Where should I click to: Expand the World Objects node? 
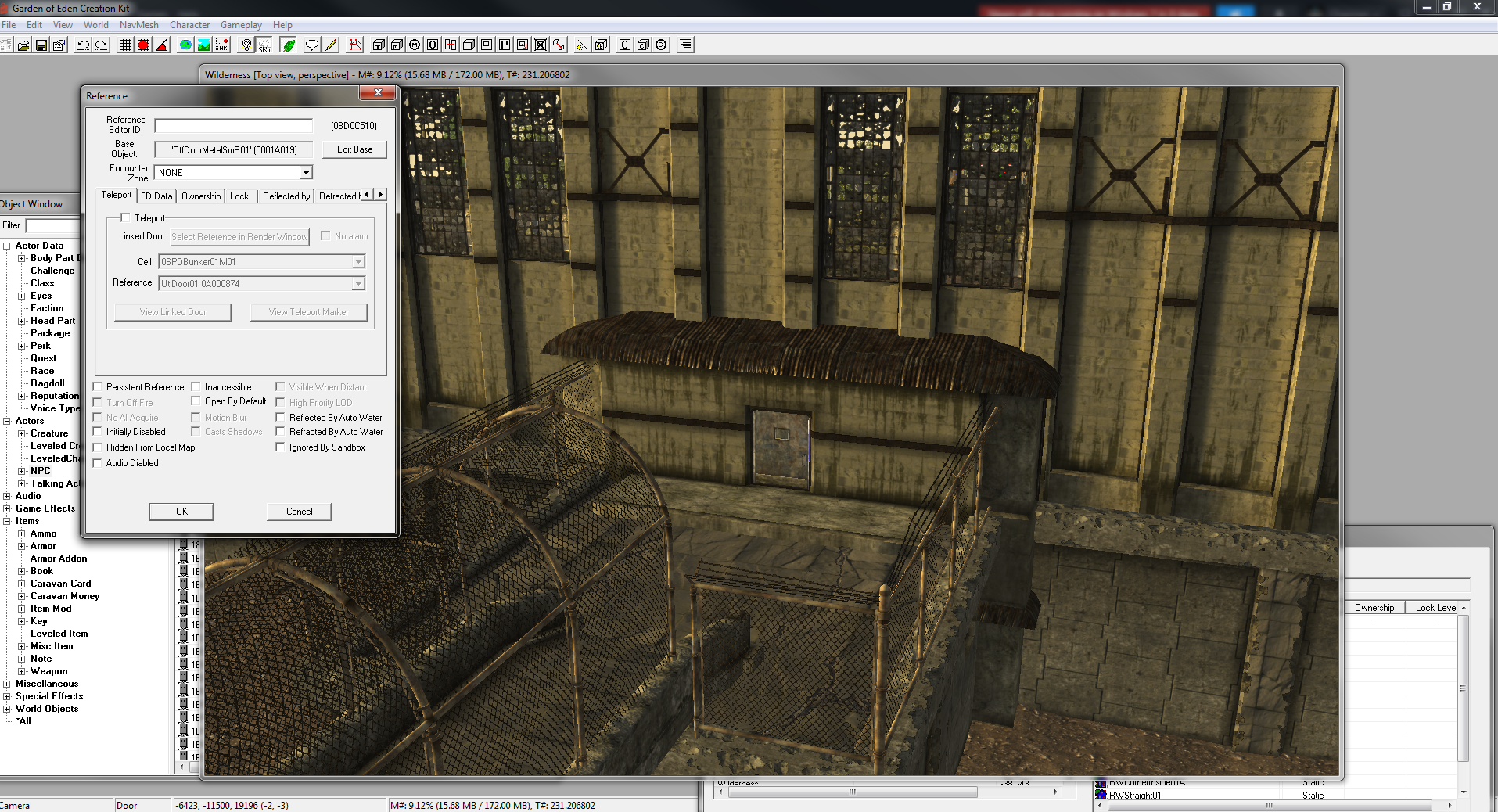(x=6, y=709)
